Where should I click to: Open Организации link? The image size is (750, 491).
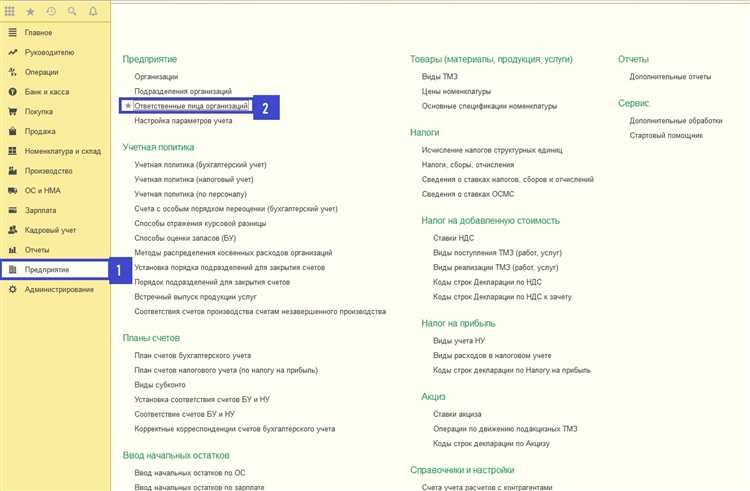(x=156, y=76)
